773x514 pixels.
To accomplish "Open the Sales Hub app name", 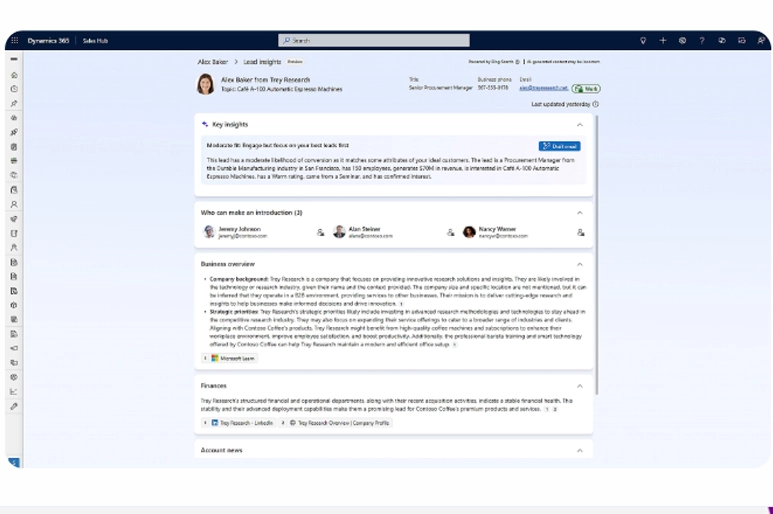I will [x=95, y=40].
